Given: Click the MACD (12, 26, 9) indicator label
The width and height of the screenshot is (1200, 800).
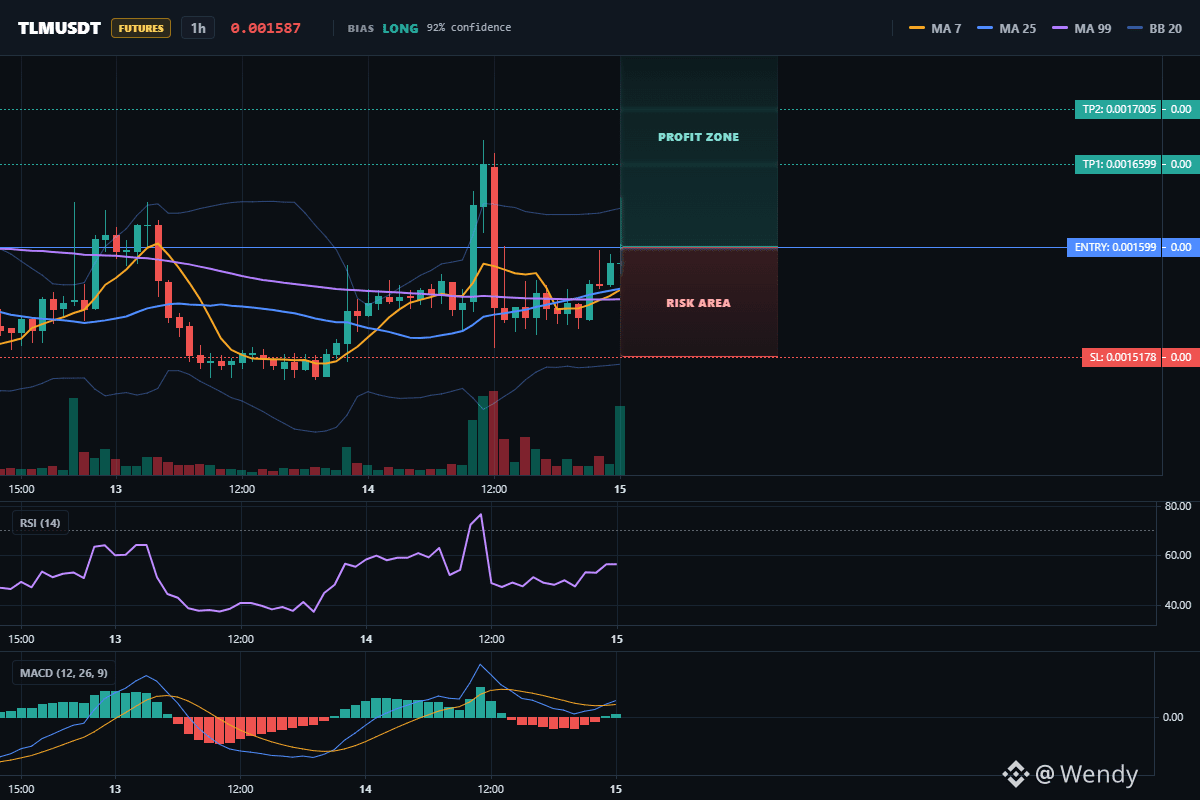Looking at the screenshot, I should [x=62, y=672].
